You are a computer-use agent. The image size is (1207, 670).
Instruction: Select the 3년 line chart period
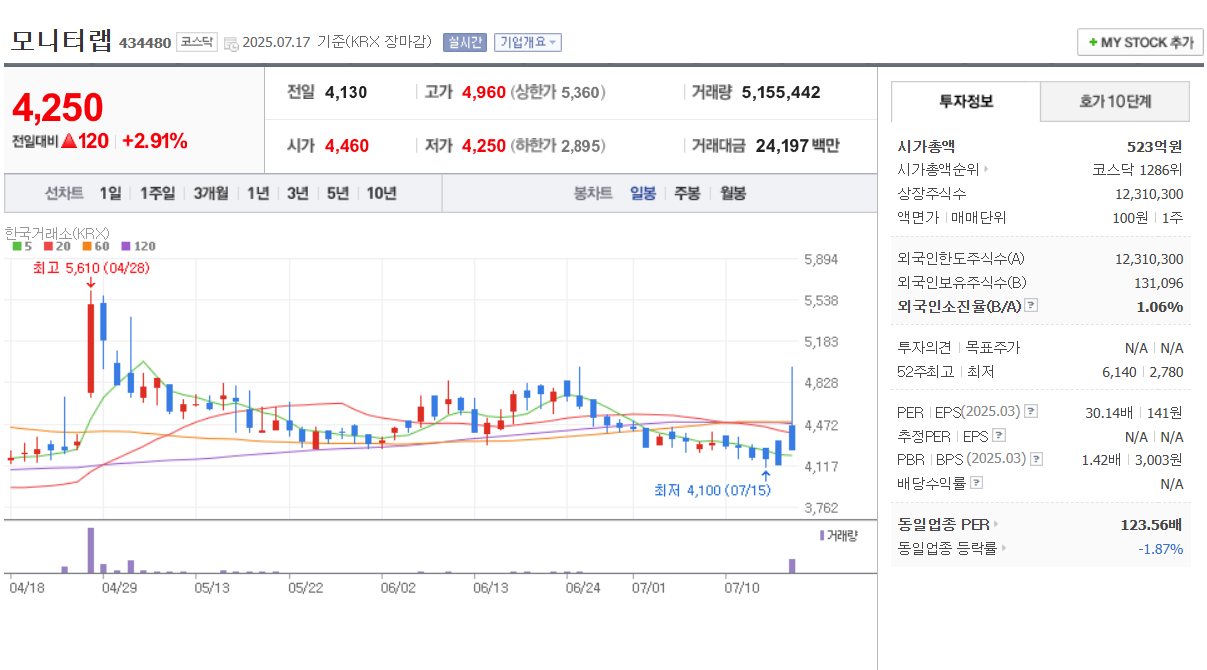click(297, 193)
